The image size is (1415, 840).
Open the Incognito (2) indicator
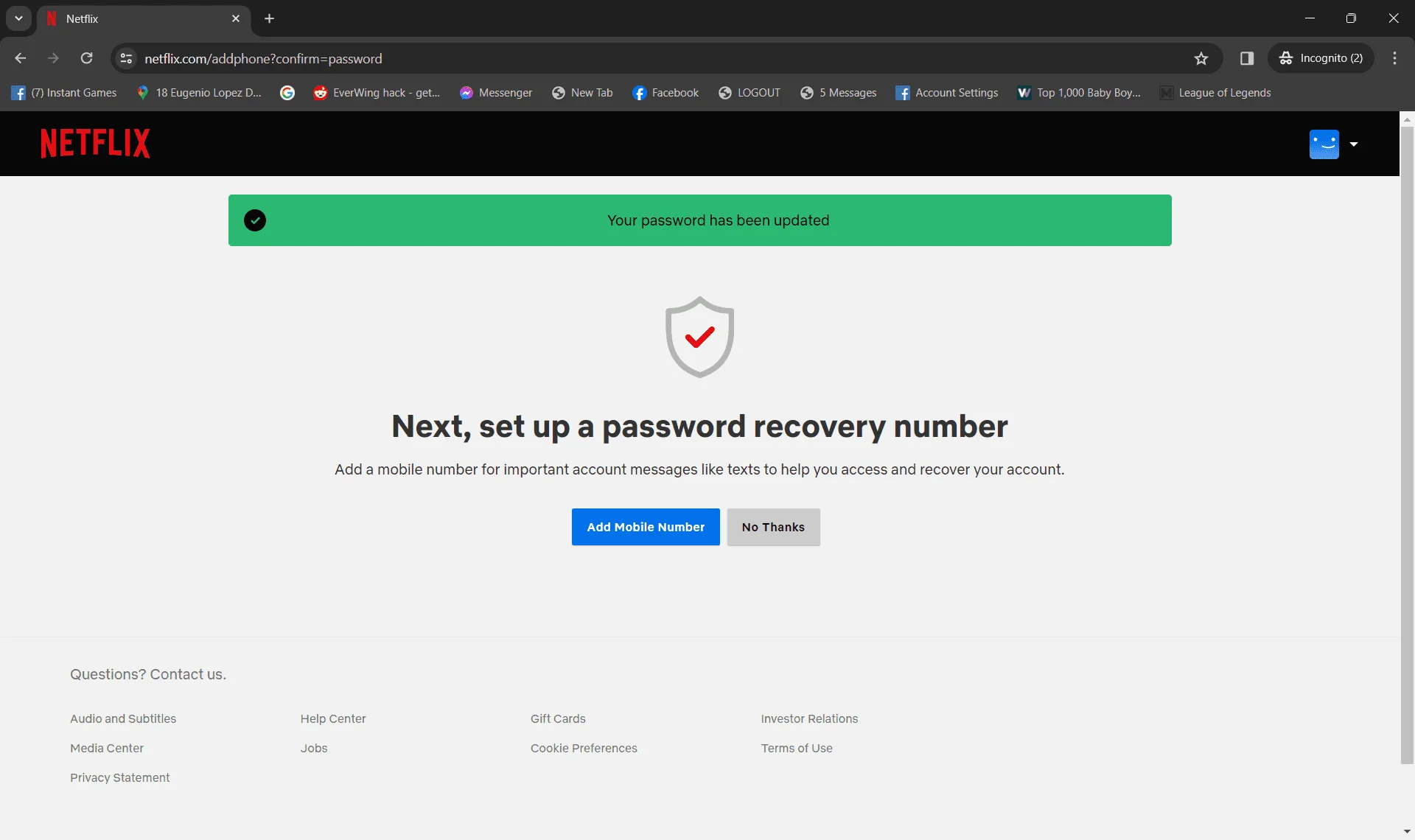tap(1321, 58)
